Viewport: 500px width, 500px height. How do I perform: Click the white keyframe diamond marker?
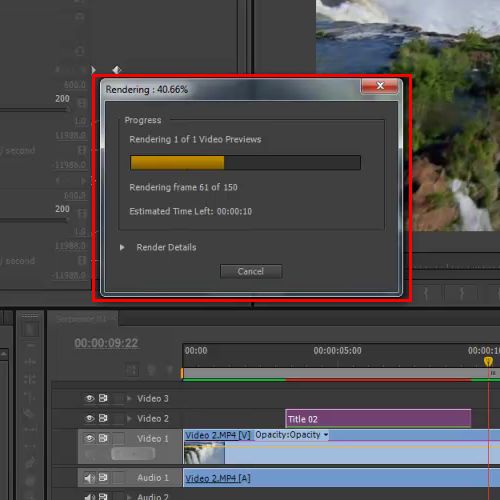pos(116,70)
